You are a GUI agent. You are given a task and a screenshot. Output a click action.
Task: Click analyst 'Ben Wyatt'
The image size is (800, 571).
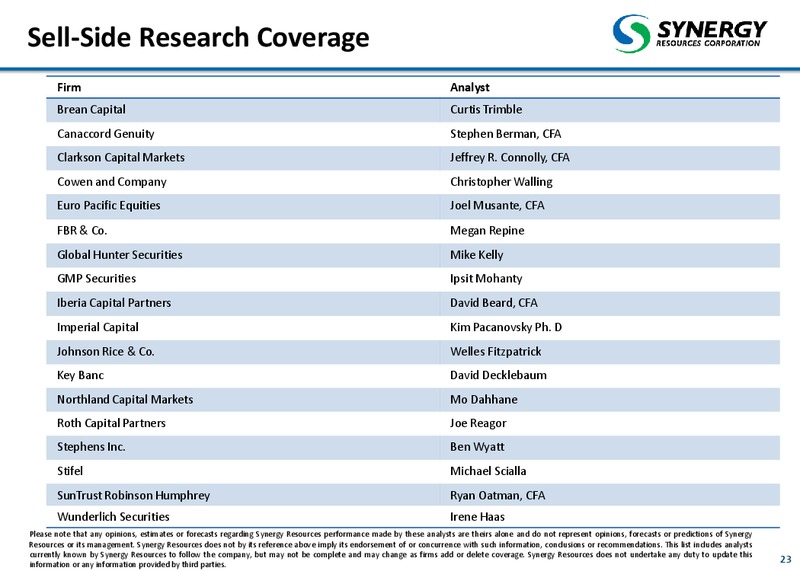[477, 447]
